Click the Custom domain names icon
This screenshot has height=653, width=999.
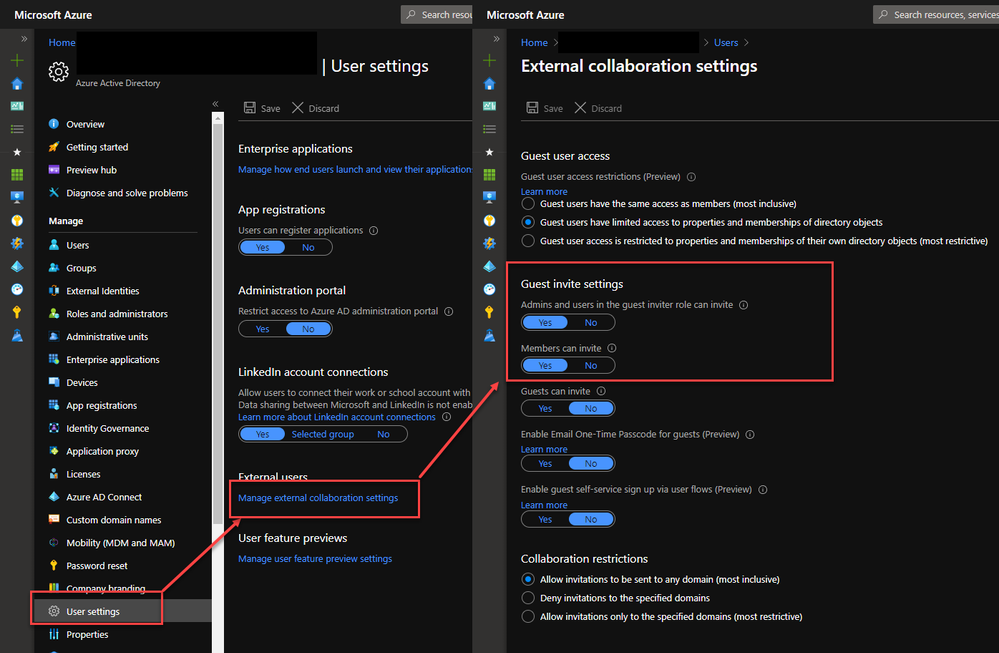[x=54, y=520]
